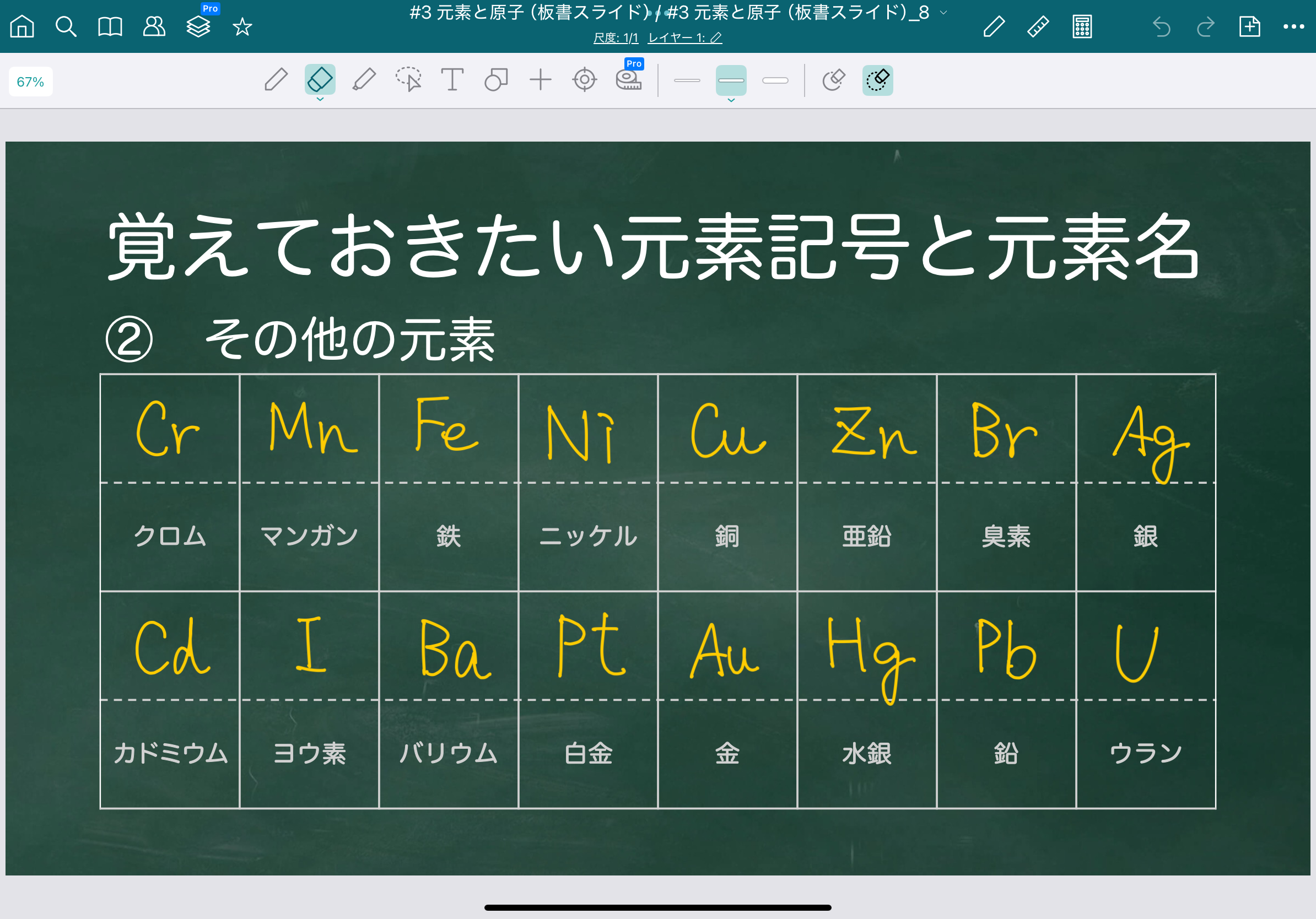Open the calculator in top bar
This screenshot has height=919, width=1316.
tap(1082, 26)
